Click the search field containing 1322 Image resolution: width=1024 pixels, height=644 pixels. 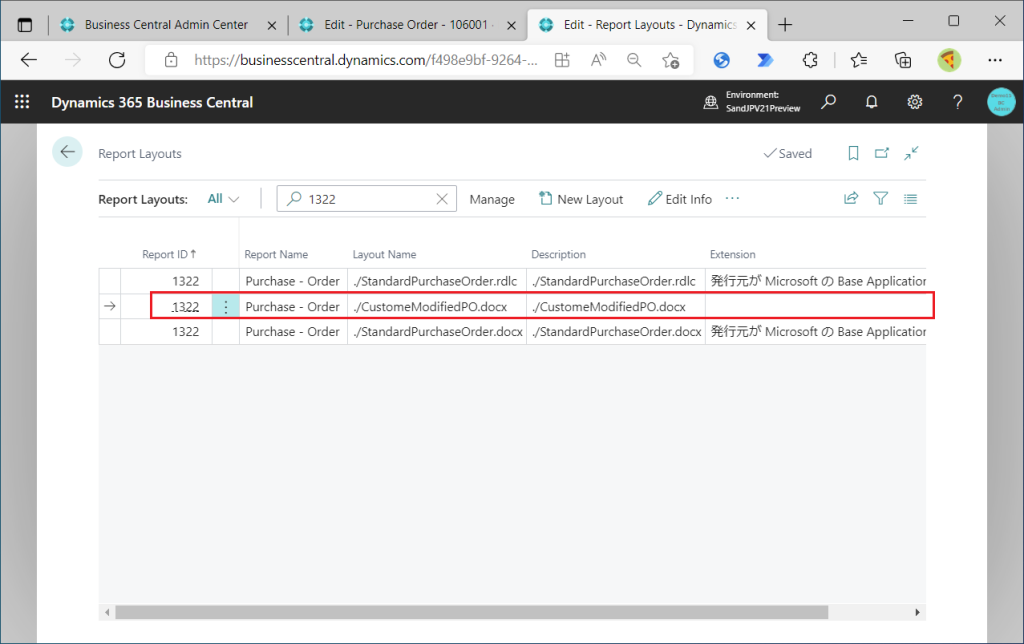pyautogui.click(x=366, y=199)
